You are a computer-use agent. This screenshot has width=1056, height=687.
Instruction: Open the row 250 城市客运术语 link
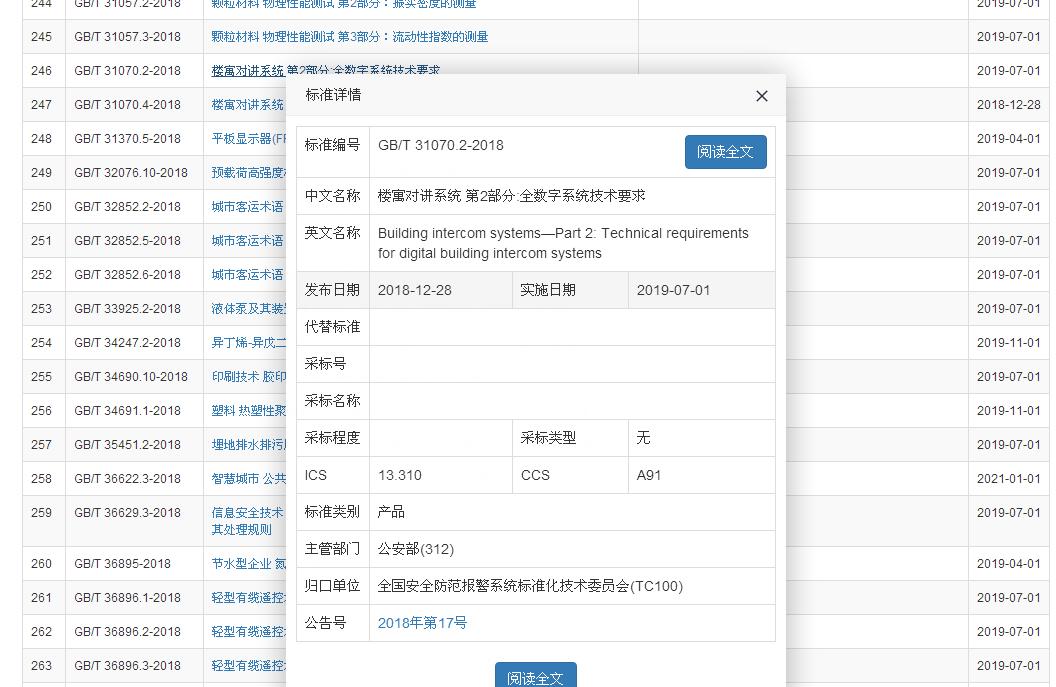click(x=248, y=207)
